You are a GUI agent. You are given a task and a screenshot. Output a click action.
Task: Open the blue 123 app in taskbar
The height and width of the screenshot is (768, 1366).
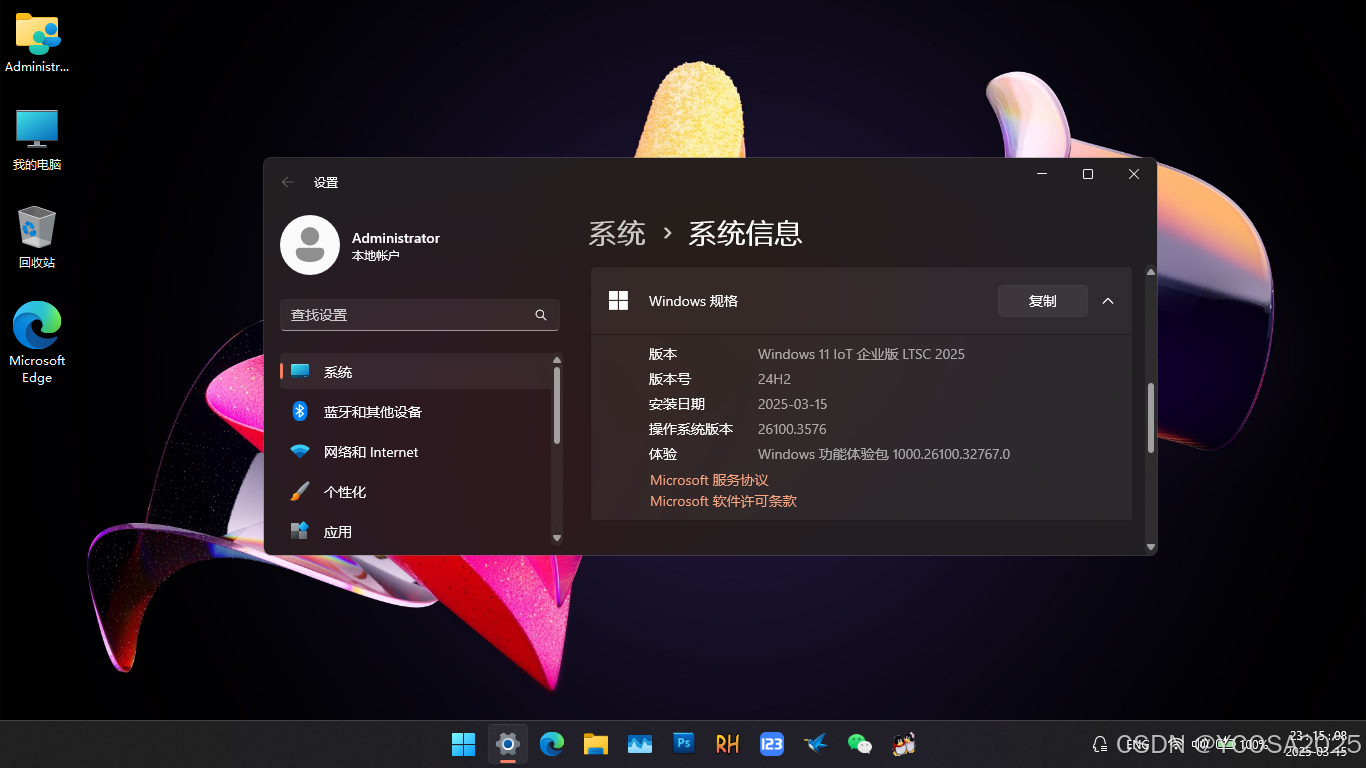coord(772,744)
